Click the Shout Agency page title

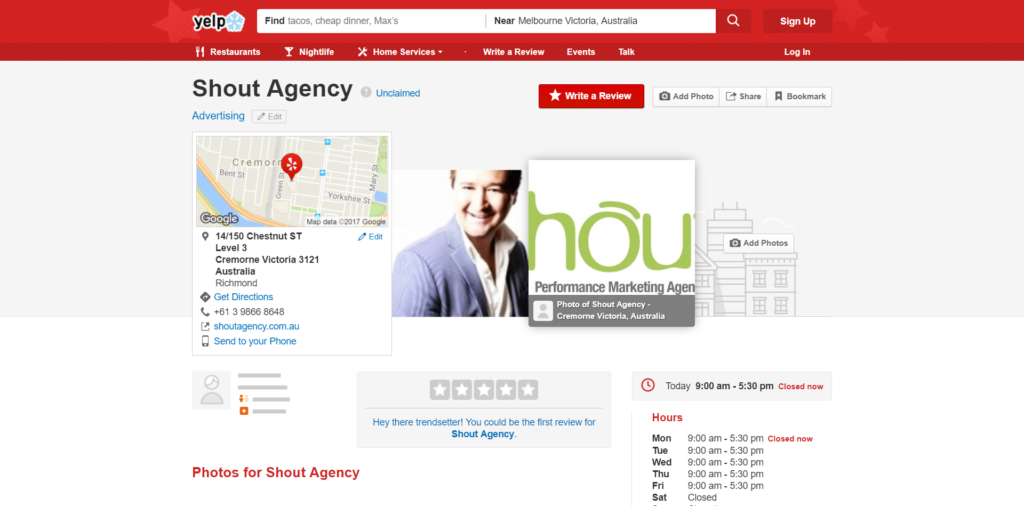272,89
